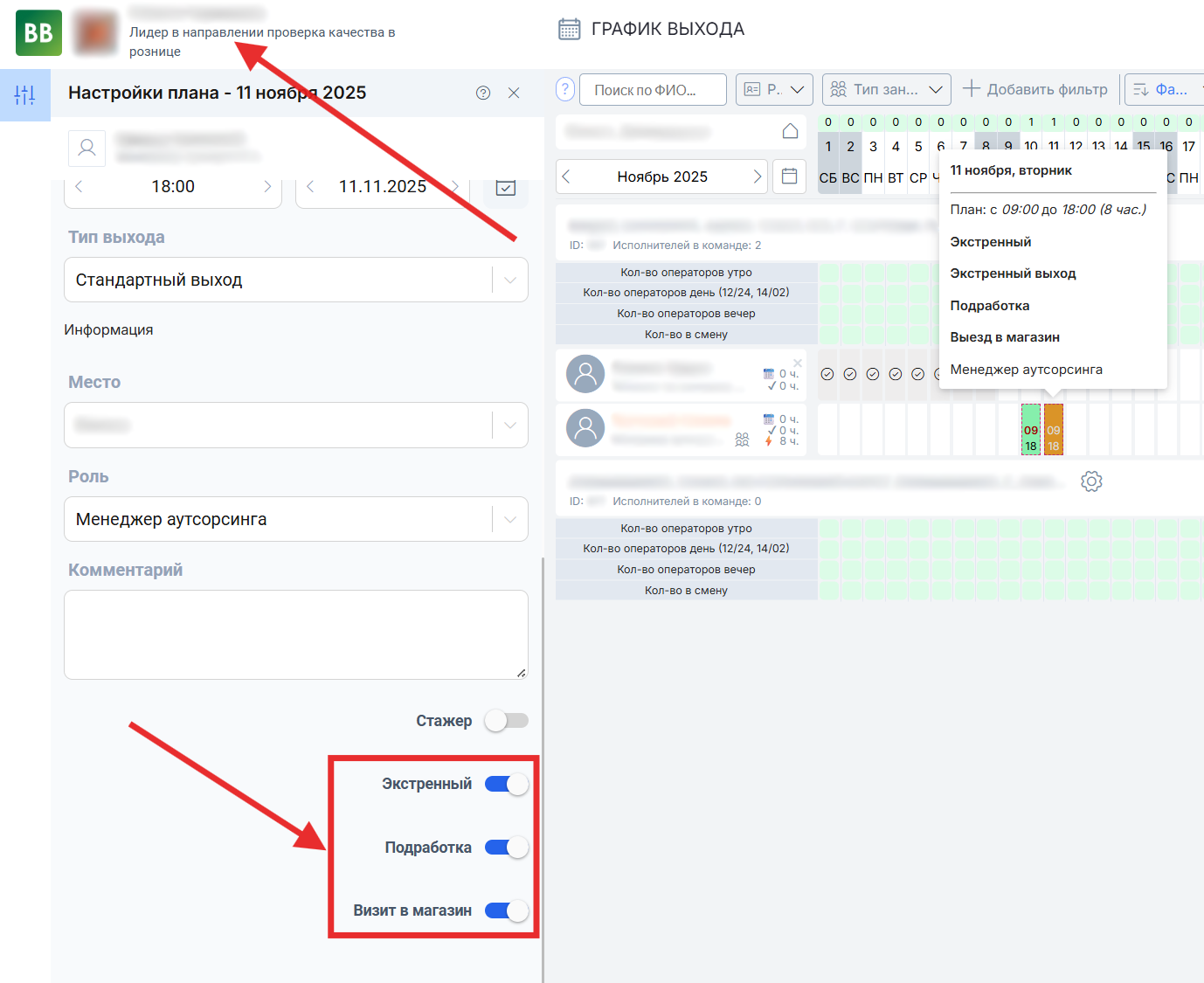Click the gear icon for second team
This screenshot has height=983, width=1204.
[x=1091, y=481]
